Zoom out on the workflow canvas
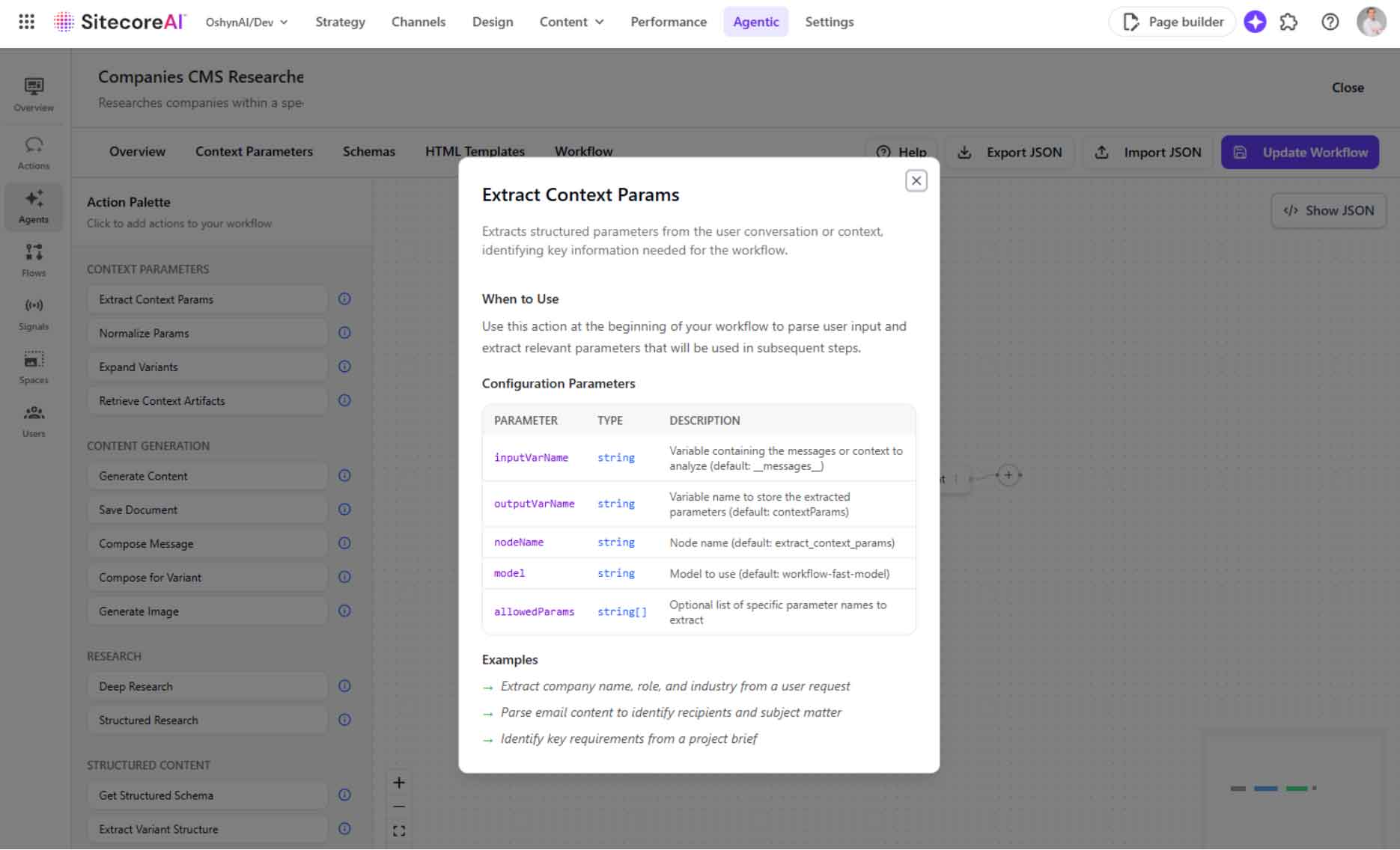 coord(399,807)
